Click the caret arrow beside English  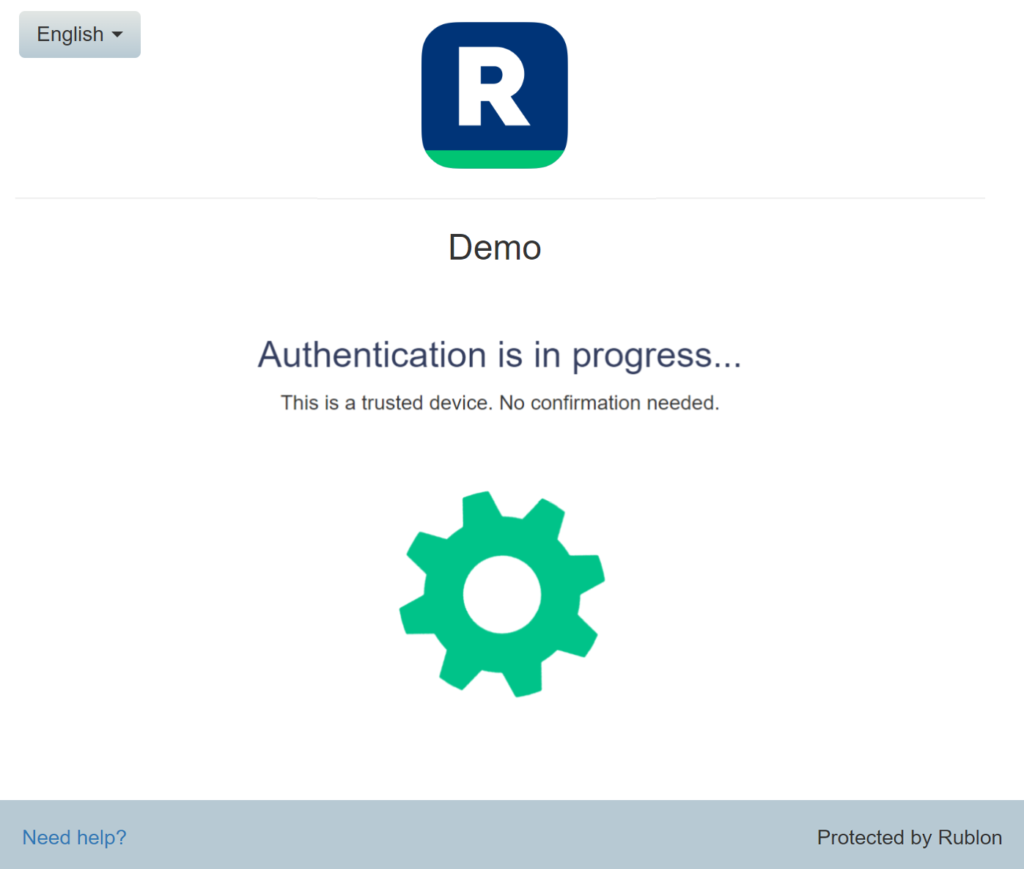[x=117, y=35]
